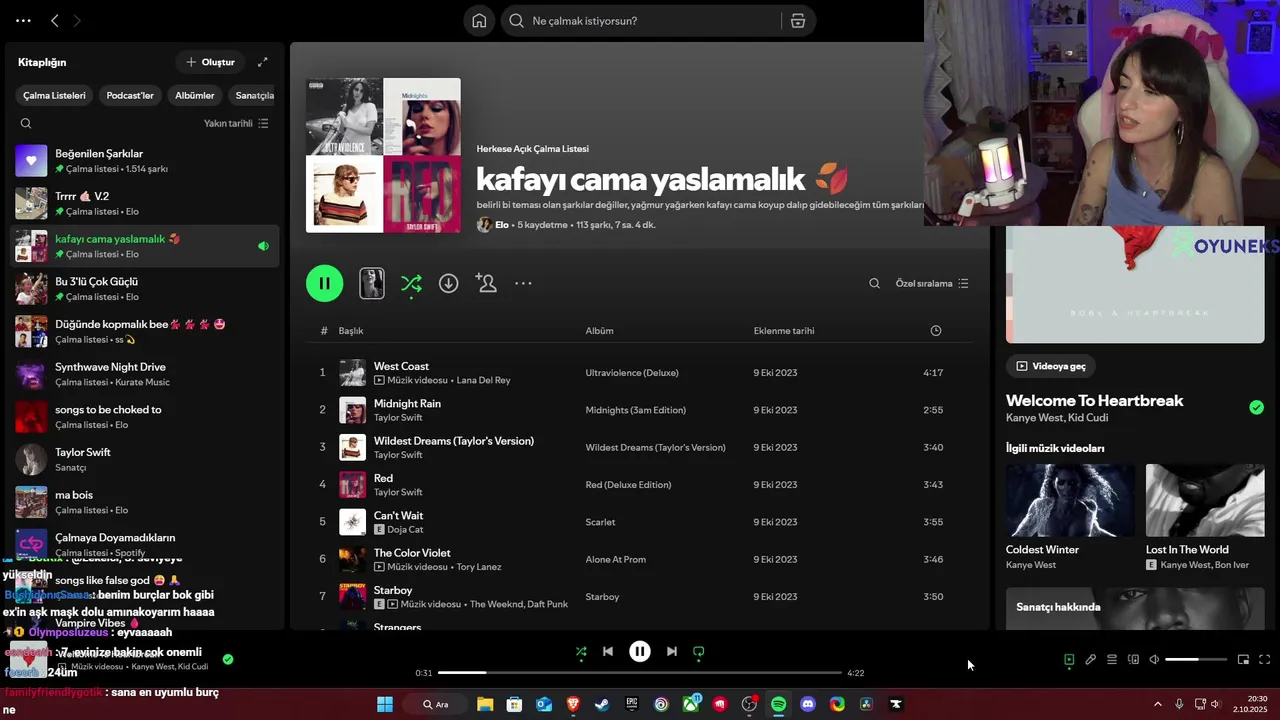This screenshot has height=720, width=1280.
Task: Pause playback in player bar
Action: (x=640, y=651)
